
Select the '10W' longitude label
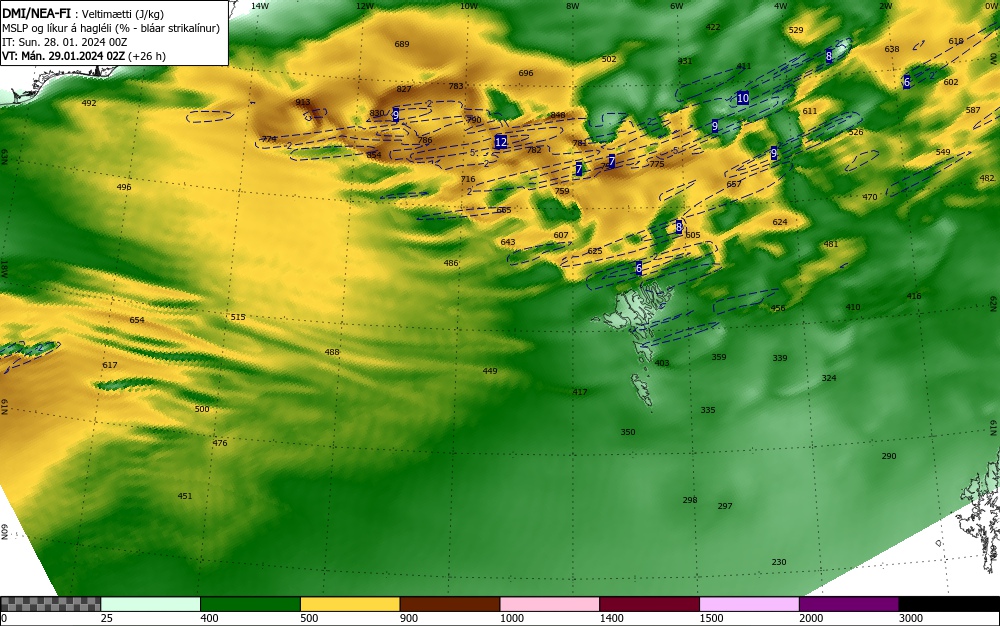[x=469, y=6]
